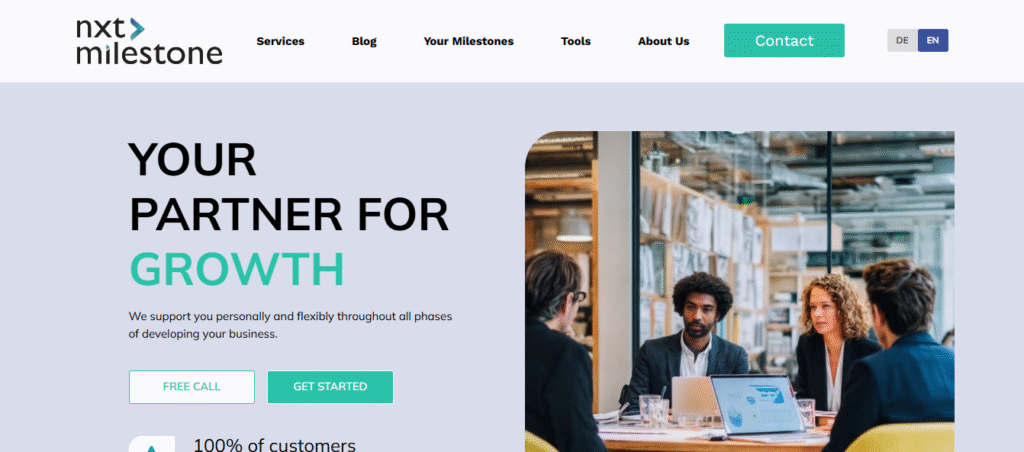Click the teal arrow in the logo
This screenshot has width=1024, height=452.
pos(136,29)
